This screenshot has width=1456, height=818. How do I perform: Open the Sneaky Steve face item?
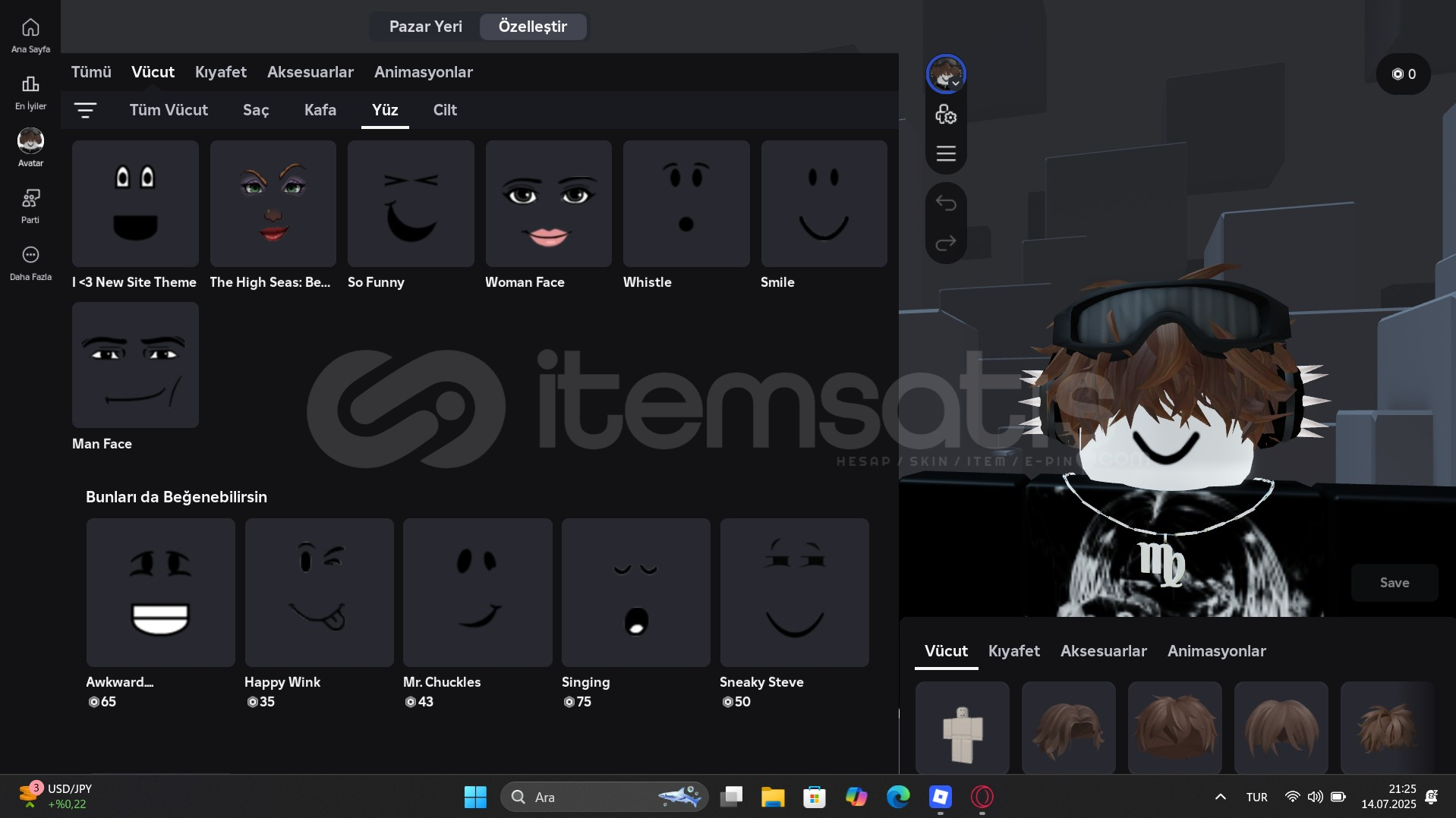coord(795,593)
